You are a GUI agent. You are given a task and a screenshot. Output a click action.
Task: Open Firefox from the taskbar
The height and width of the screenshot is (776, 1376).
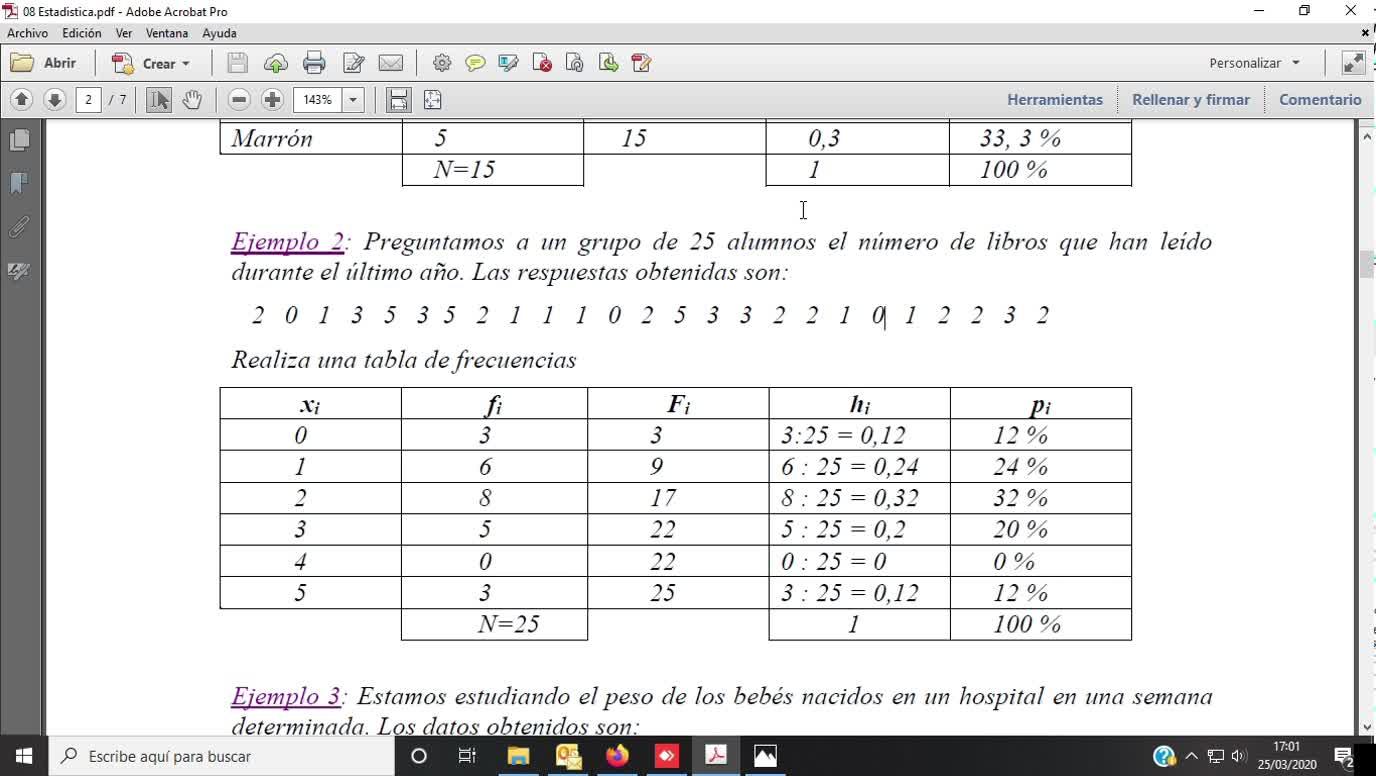pyautogui.click(x=617, y=756)
